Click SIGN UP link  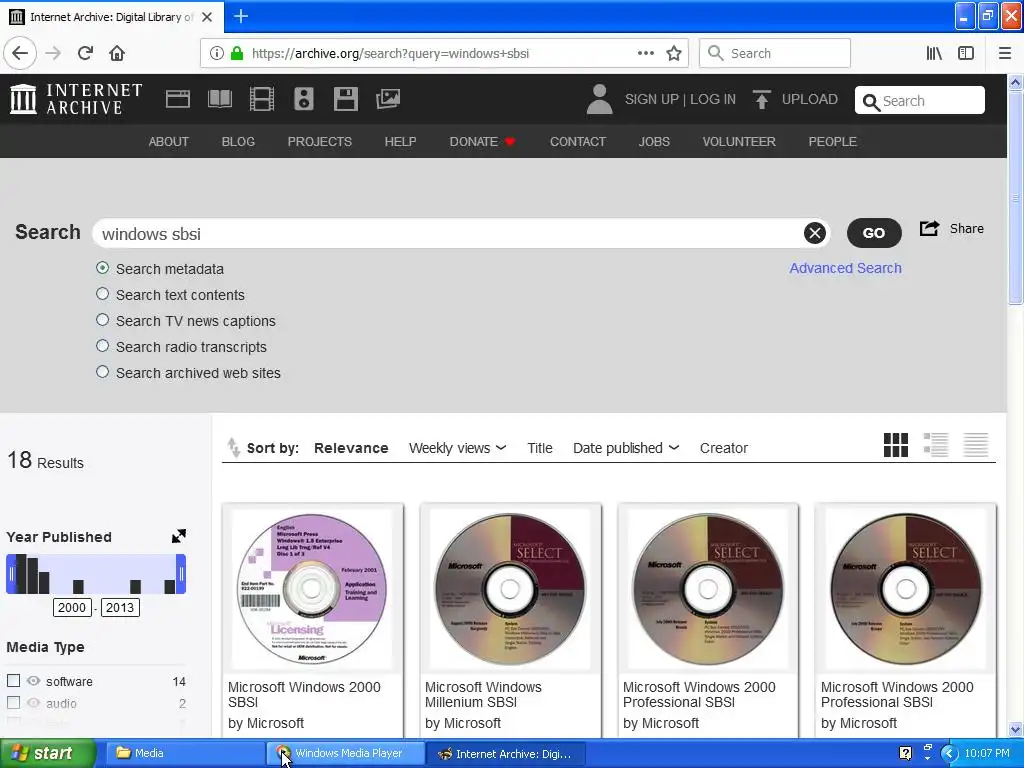click(651, 99)
